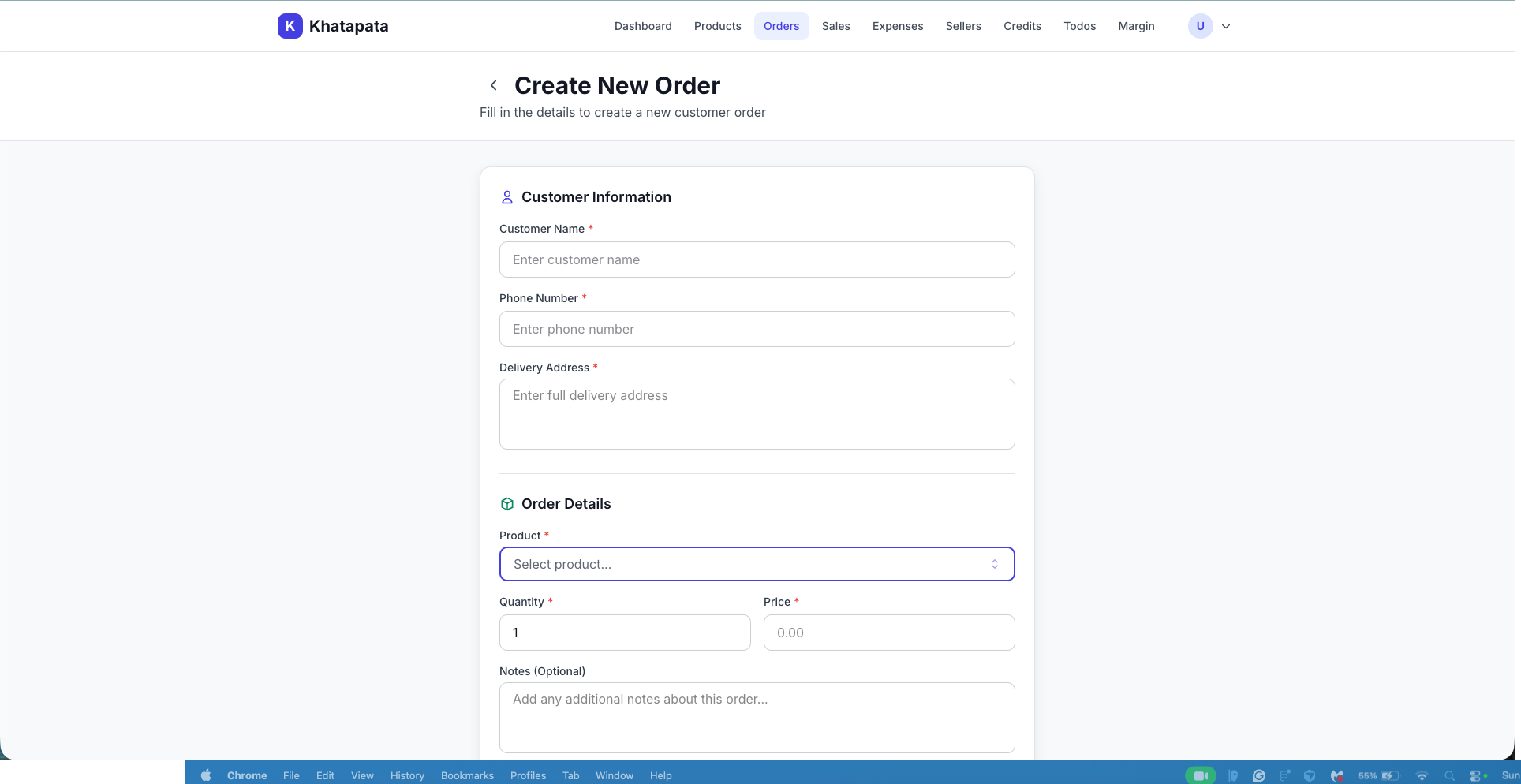The image size is (1521, 784).
Task: Click the package icon beside Order Details
Action: pyautogui.click(x=507, y=504)
